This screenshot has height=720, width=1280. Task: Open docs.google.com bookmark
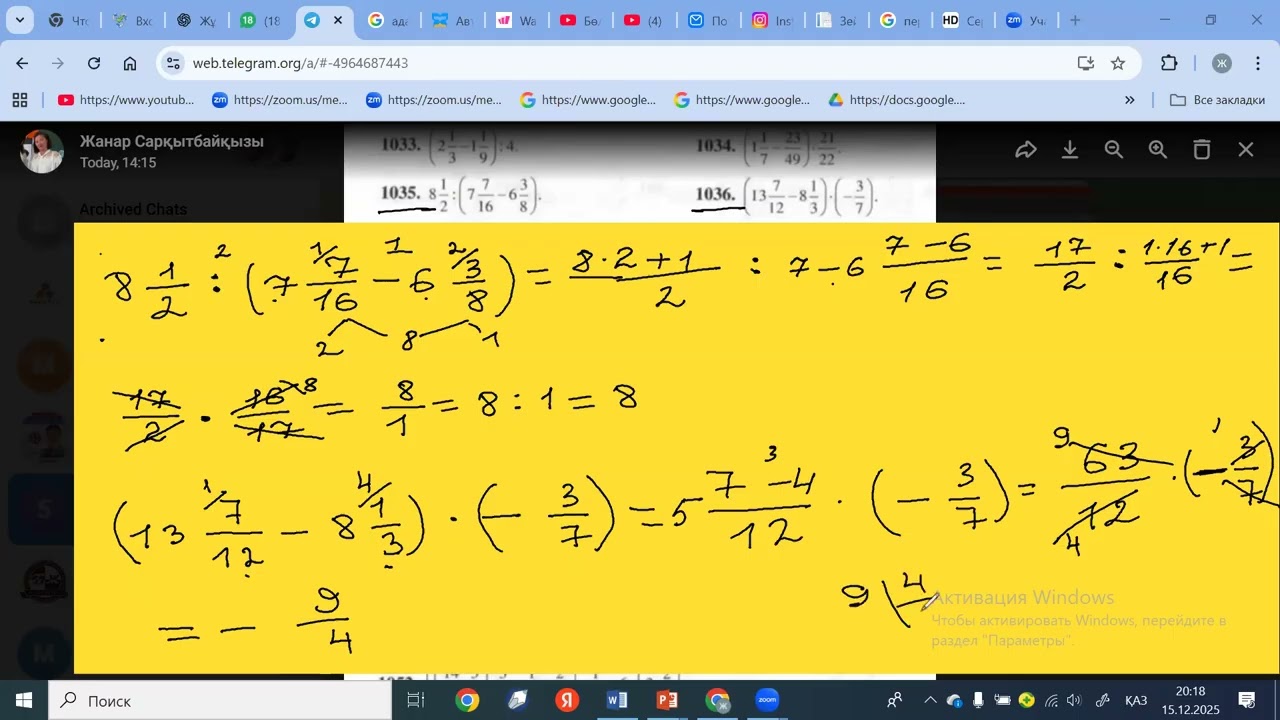897,100
